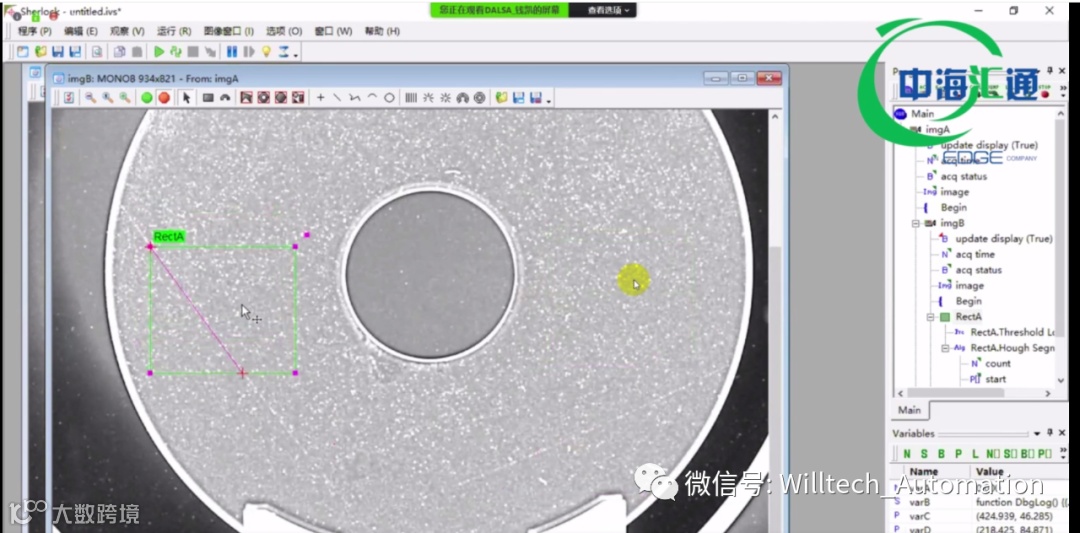Click the Options icon in imgB toolbar

(69, 98)
